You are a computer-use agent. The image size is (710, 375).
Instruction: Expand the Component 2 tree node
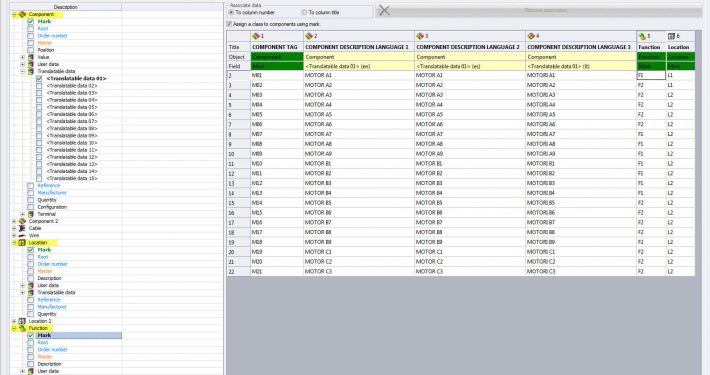pyautogui.click(x=14, y=221)
